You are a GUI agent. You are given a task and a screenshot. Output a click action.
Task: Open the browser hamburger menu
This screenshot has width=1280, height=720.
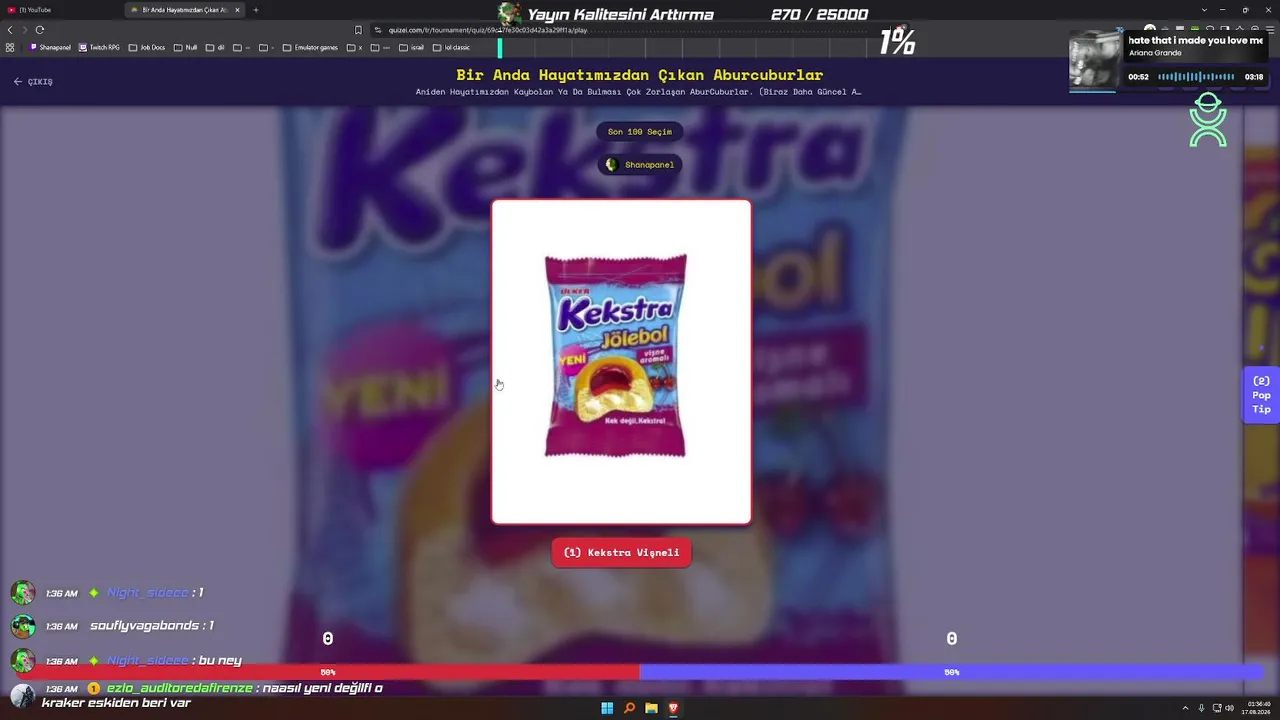[1268, 30]
